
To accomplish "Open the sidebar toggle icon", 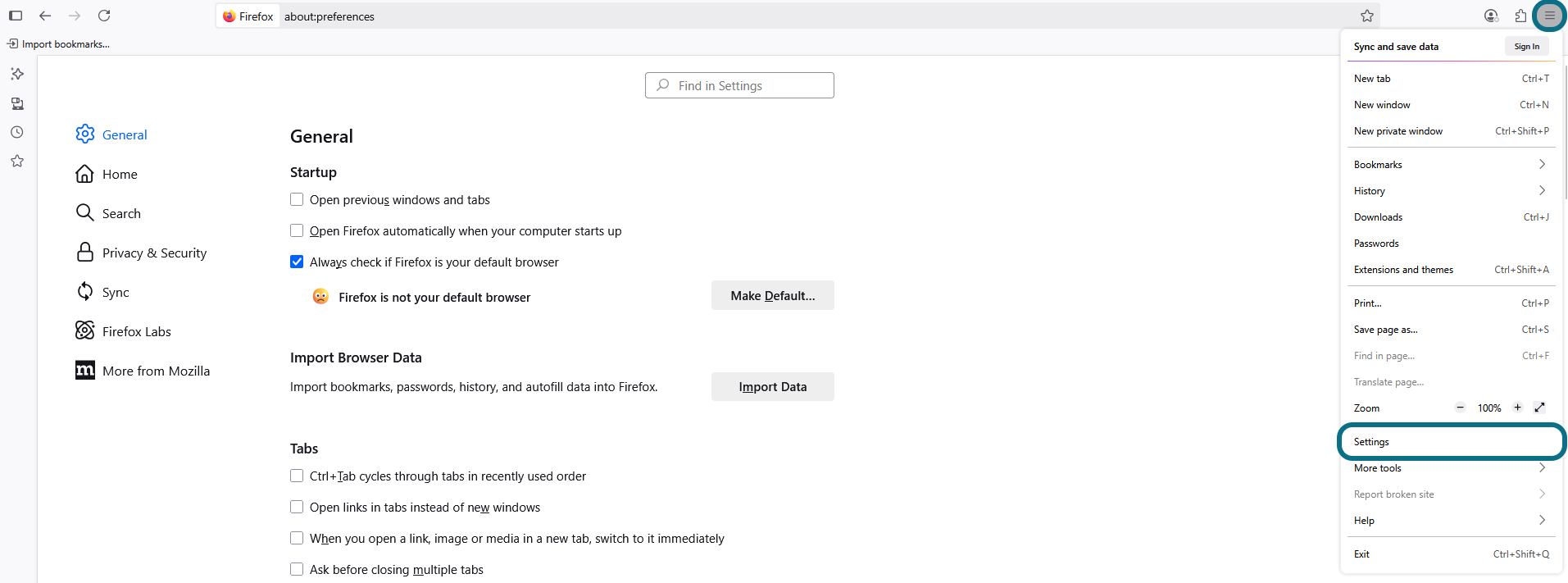I will point(16,16).
